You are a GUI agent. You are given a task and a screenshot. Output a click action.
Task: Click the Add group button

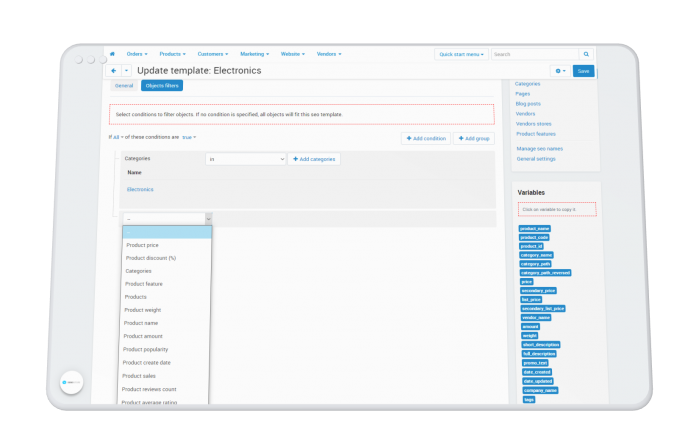474,138
